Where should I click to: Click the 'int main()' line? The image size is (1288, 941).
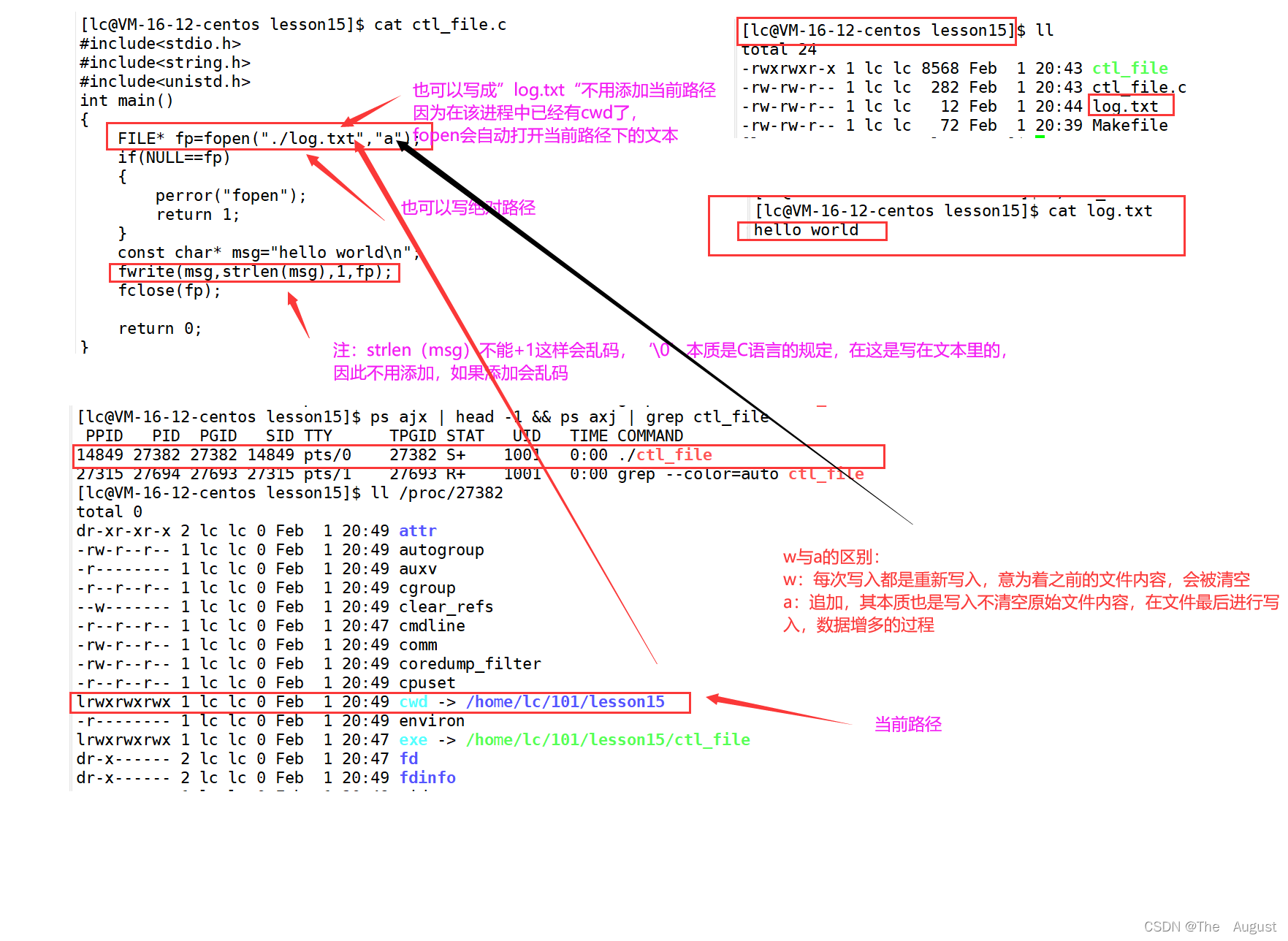tap(126, 101)
